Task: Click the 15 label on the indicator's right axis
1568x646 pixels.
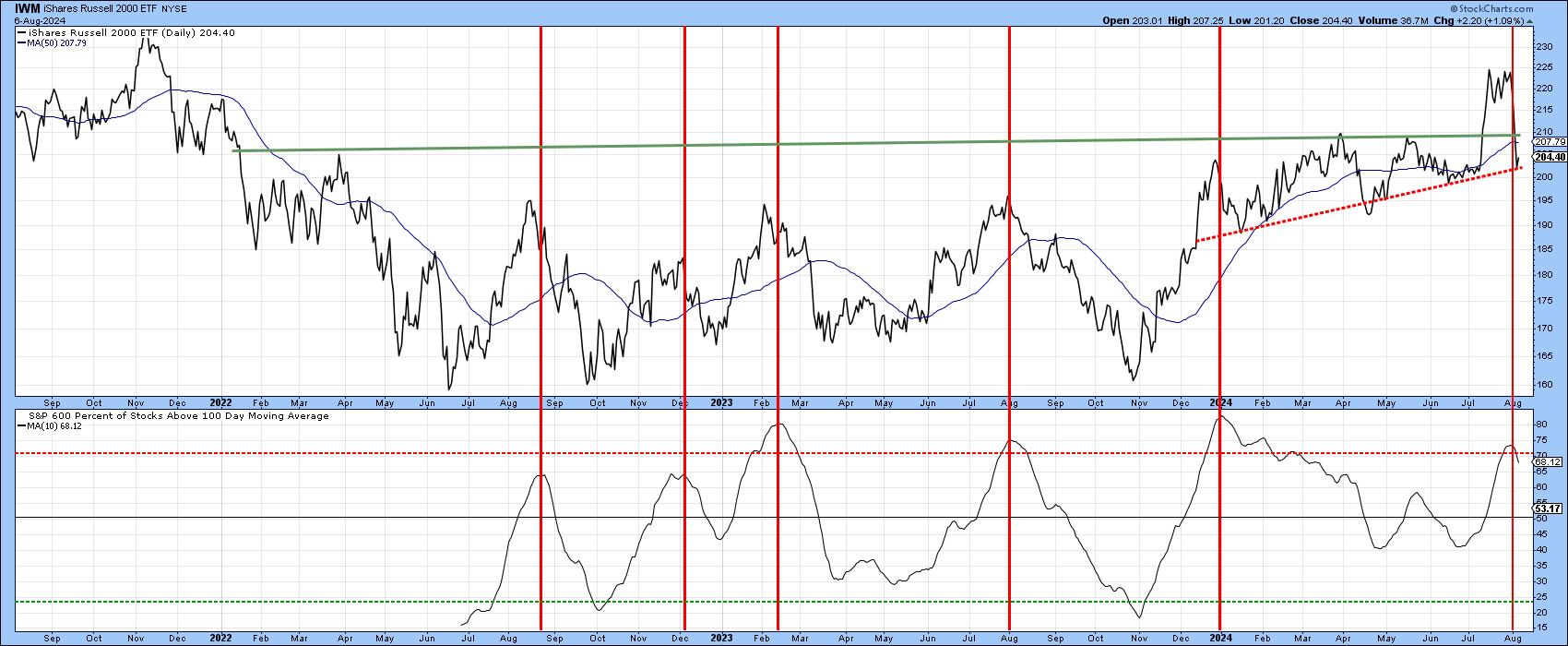Action: [1539, 627]
